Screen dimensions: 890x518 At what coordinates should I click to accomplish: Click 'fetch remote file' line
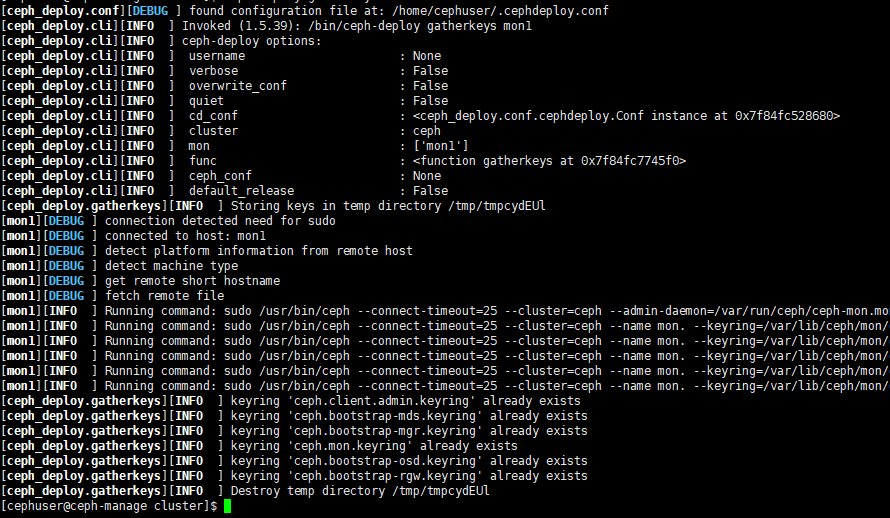(165, 296)
